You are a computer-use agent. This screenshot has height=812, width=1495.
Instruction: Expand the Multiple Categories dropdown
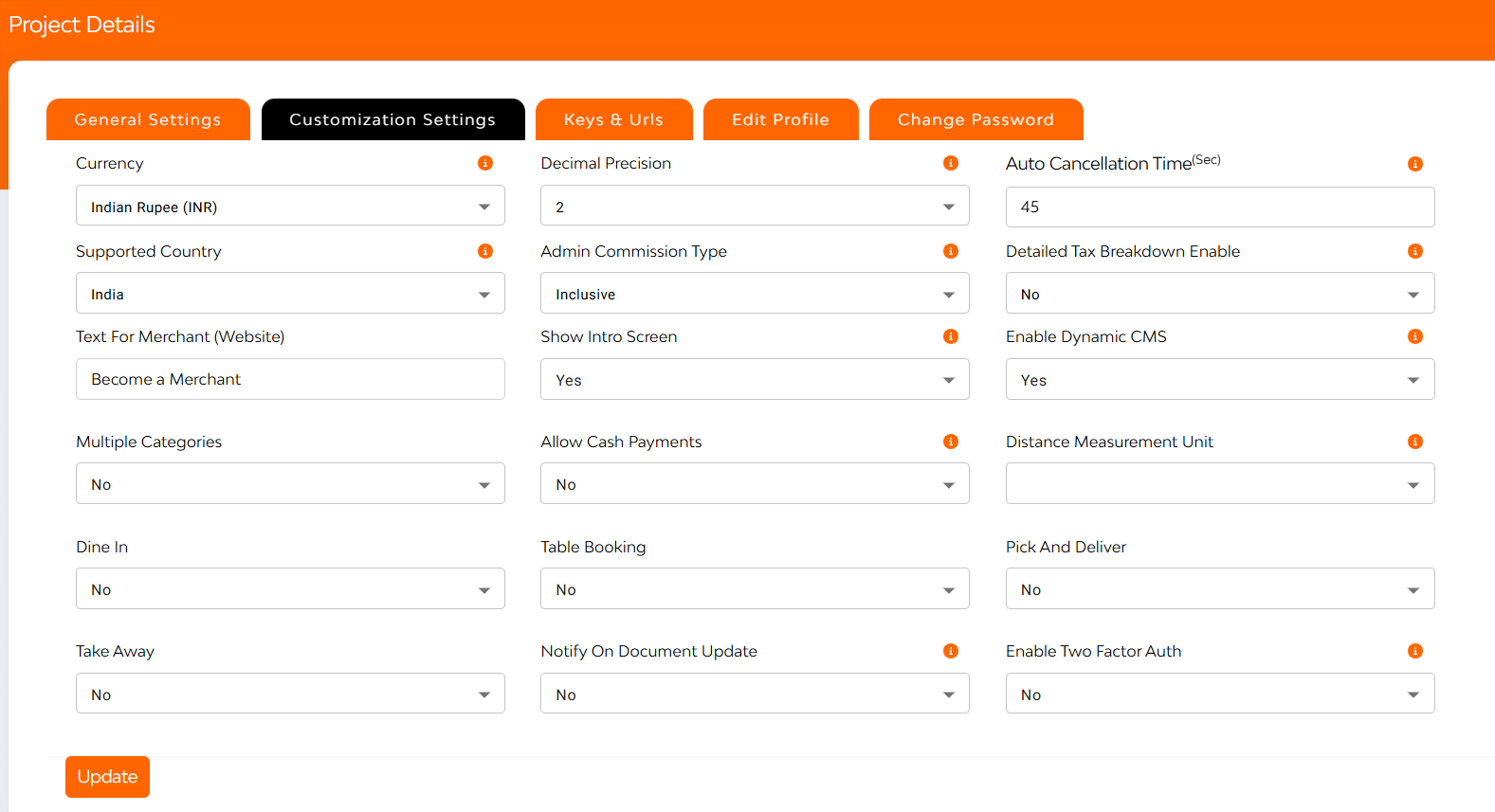pos(290,483)
